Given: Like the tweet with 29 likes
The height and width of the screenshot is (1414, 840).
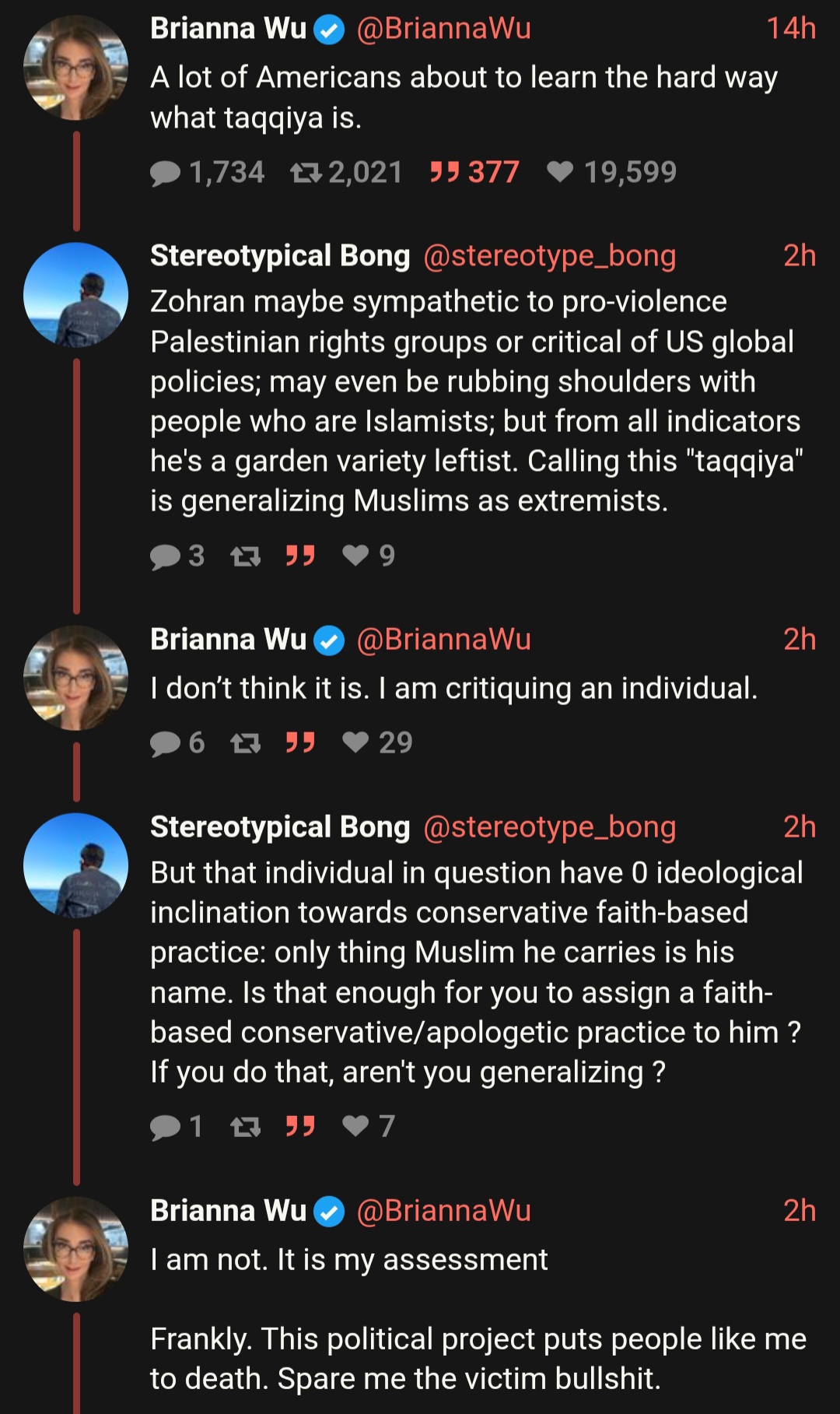Looking at the screenshot, I should (x=355, y=742).
